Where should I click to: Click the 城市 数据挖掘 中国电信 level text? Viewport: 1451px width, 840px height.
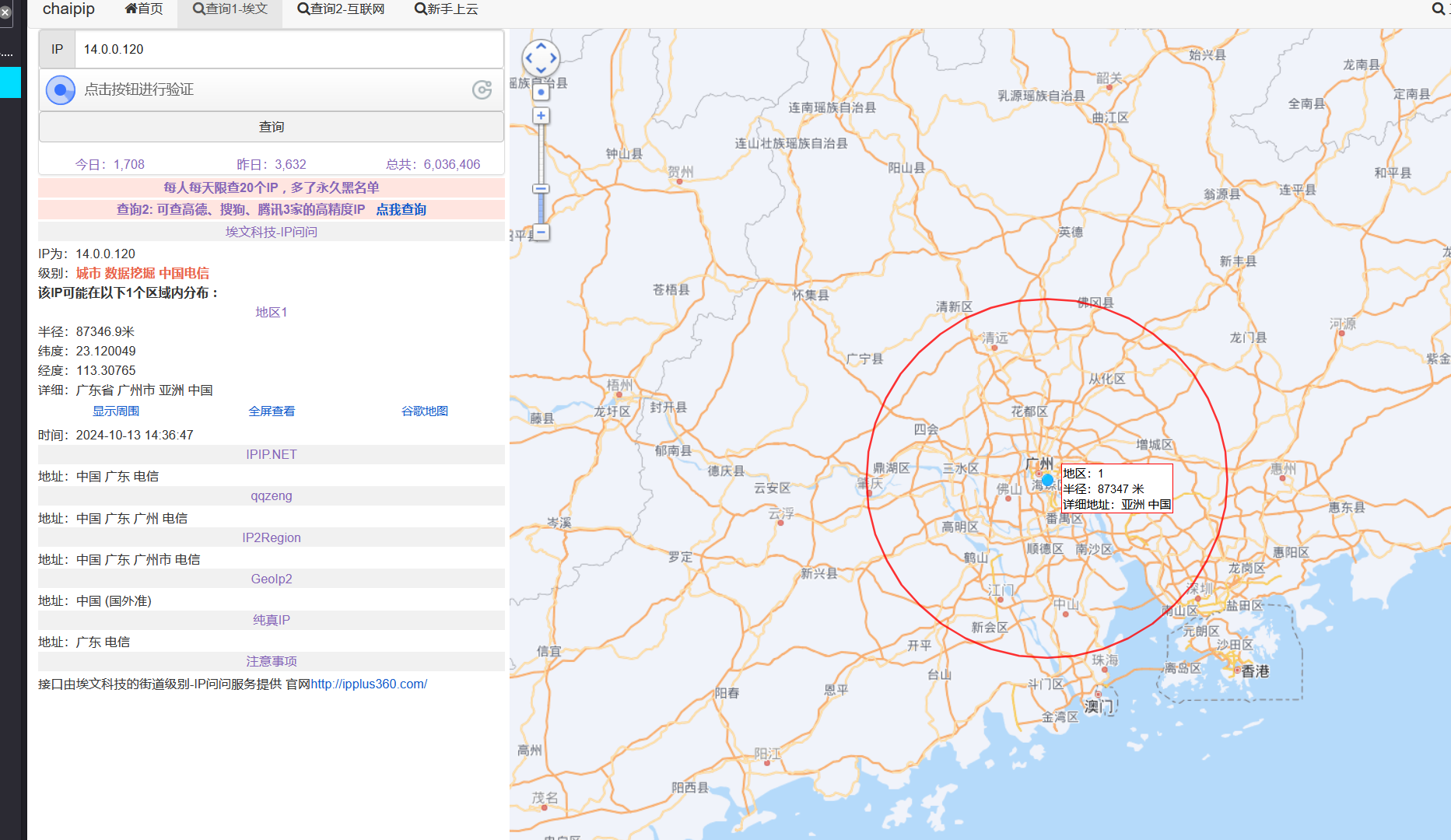coord(142,273)
